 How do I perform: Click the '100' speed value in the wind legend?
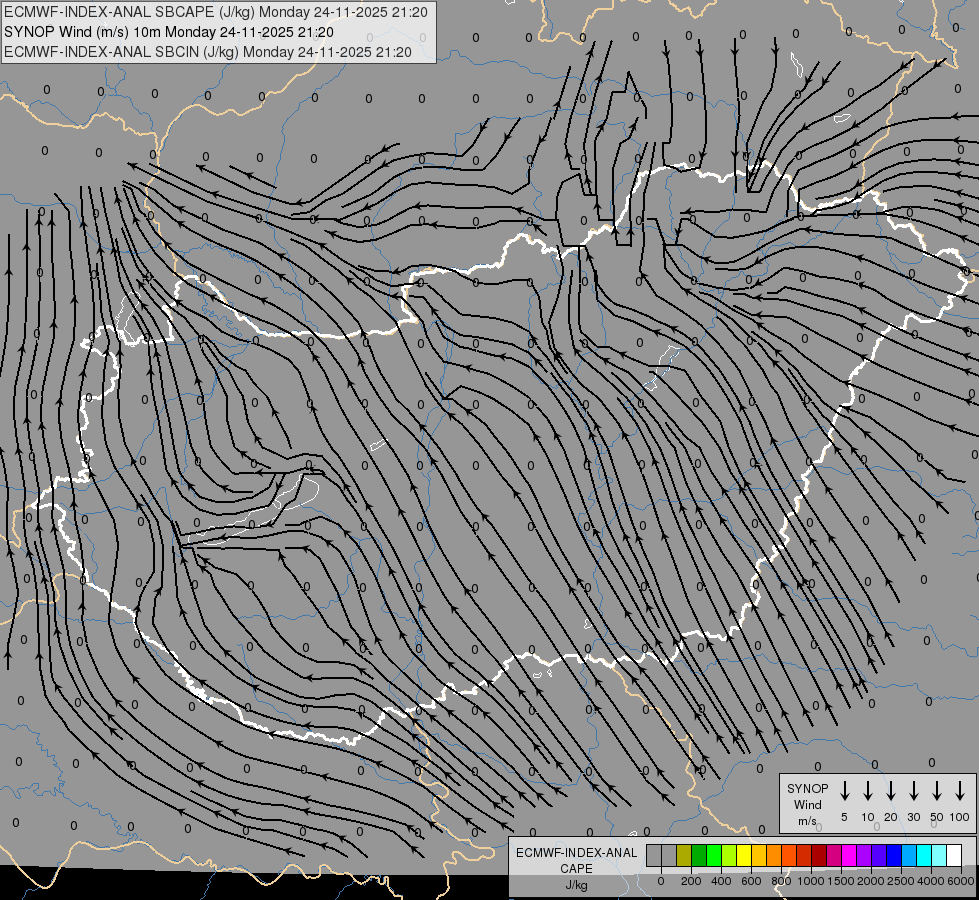(x=960, y=817)
